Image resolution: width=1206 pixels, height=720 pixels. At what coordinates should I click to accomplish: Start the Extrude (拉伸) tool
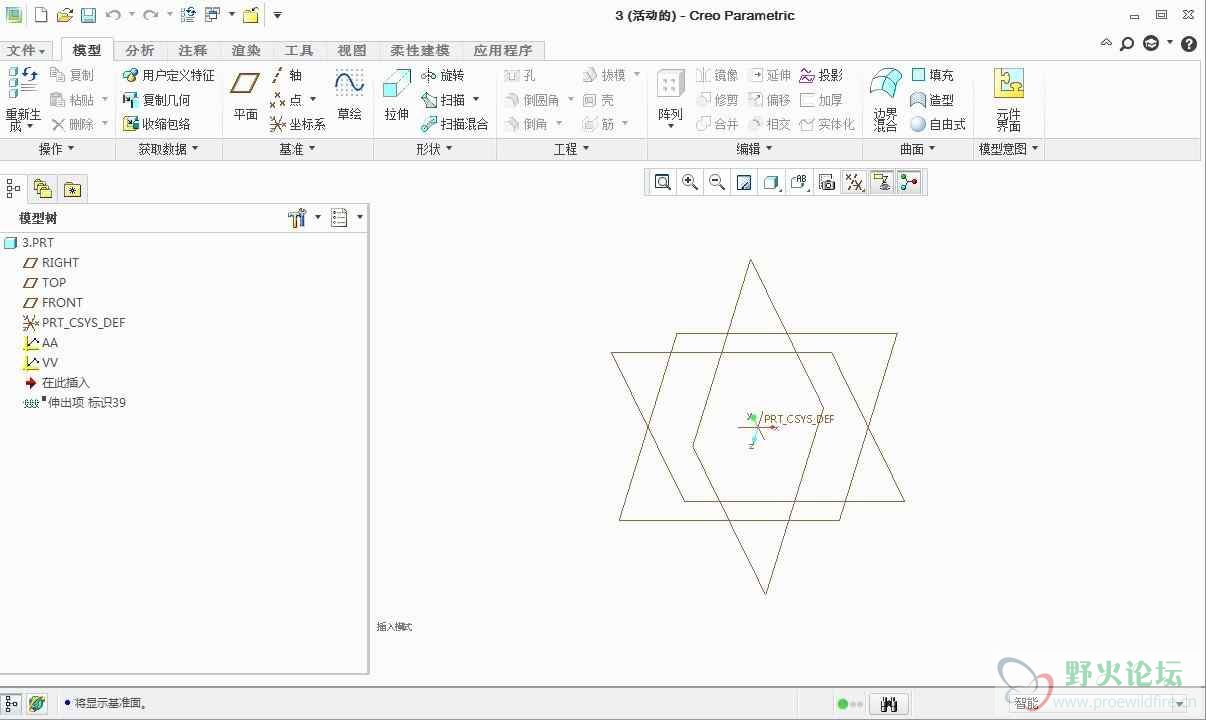pyautogui.click(x=397, y=97)
